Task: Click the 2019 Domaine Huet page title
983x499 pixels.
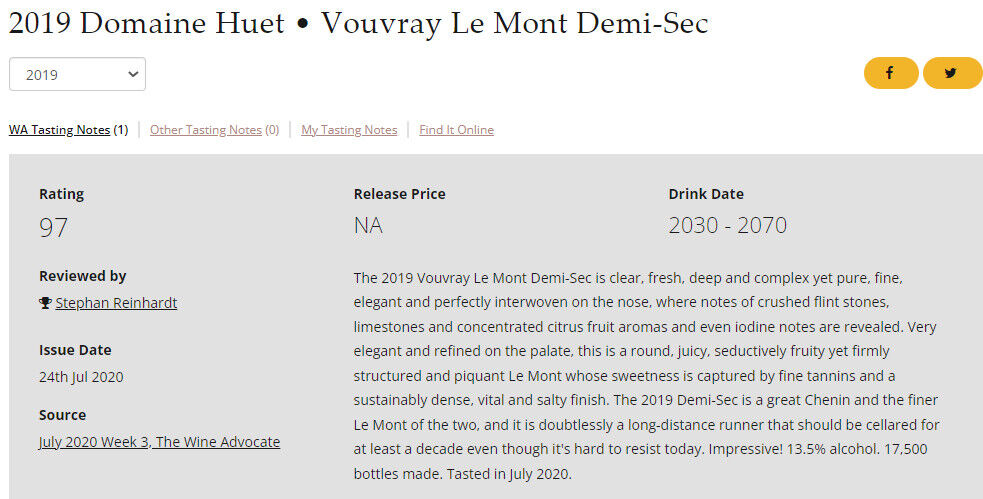Action: click(358, 24)
